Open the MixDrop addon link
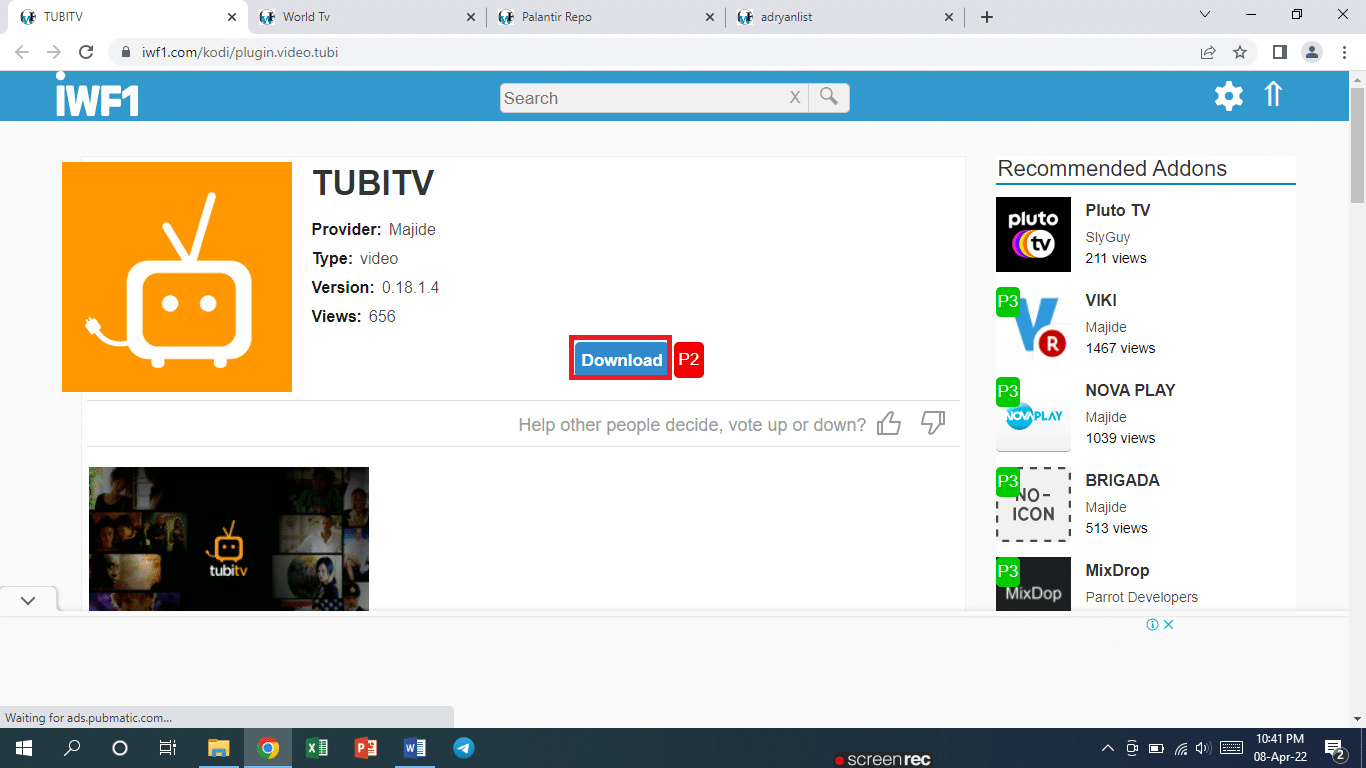Screen dimensions: 1366x768 pos(1117,570)
